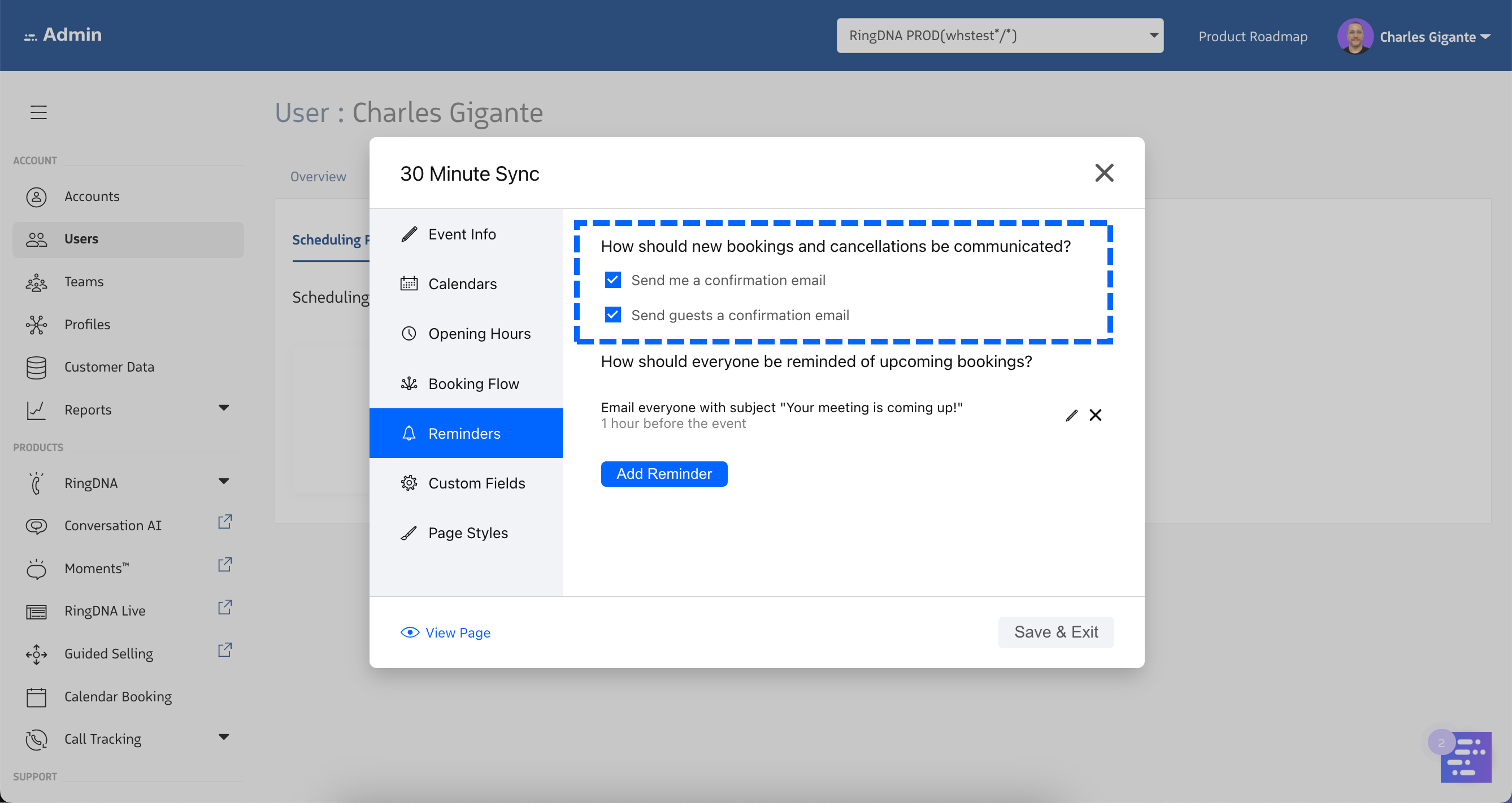Click the pencil edit icon for the reminder

[x=1071, y=415]
